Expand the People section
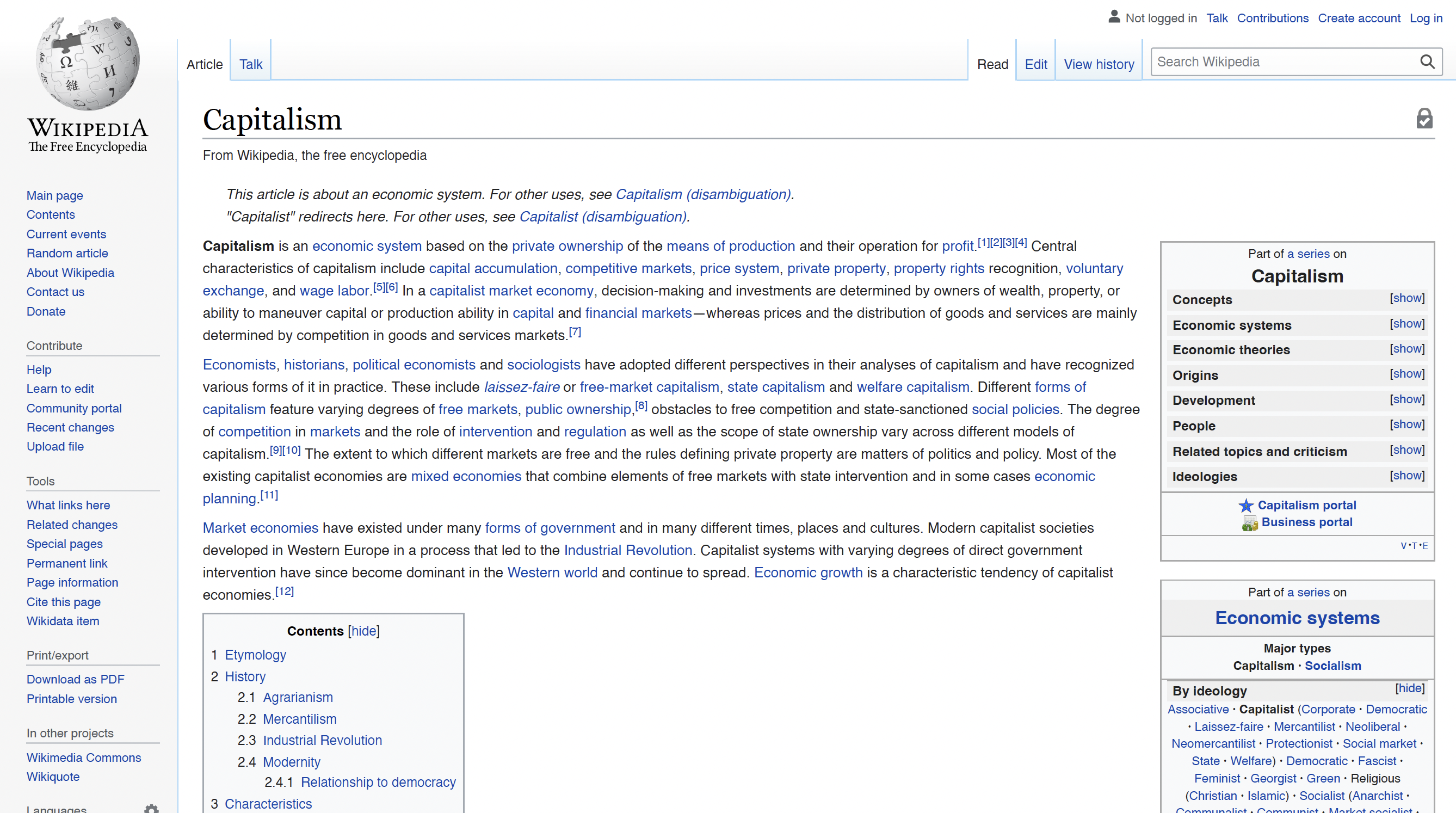 (1407, 424)
